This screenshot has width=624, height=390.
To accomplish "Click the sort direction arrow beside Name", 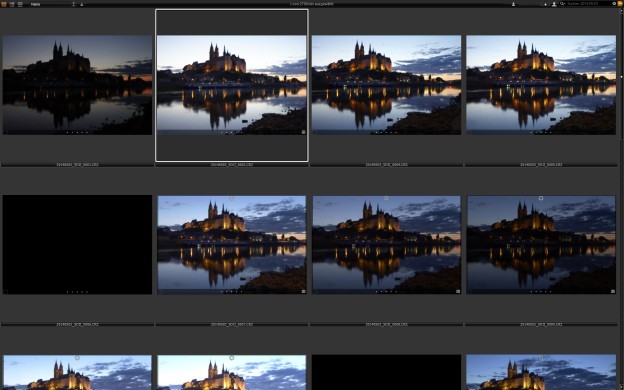I will coord(82,4).
